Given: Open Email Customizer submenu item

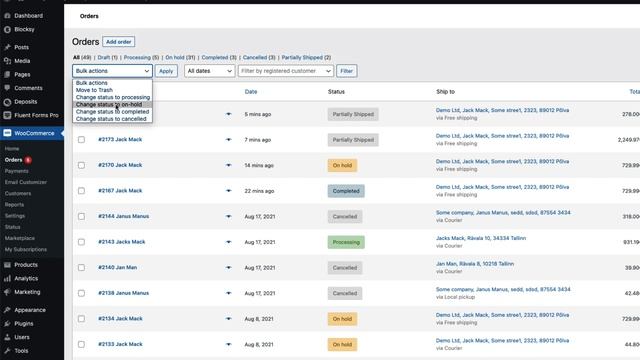Looking at the screenshot, I should point(26,182).
